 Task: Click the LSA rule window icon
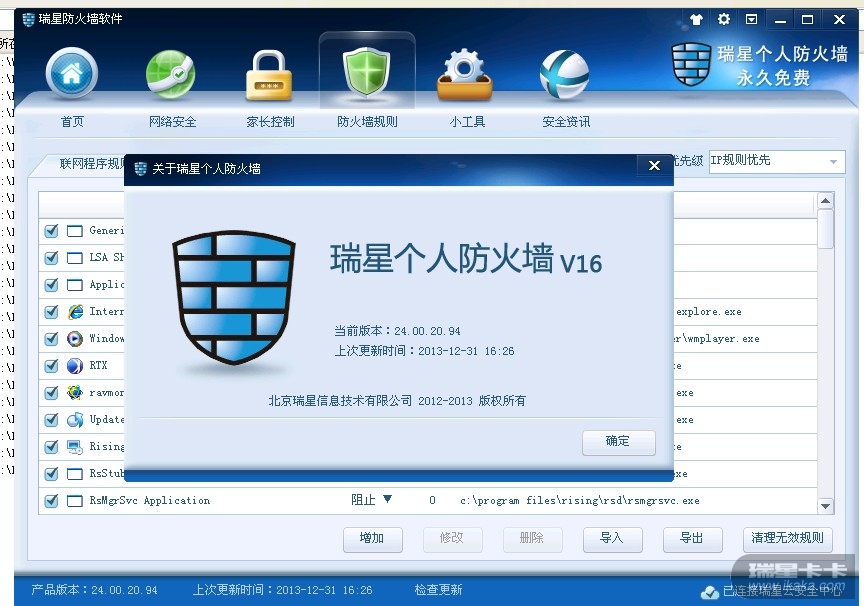click(75, 258)
